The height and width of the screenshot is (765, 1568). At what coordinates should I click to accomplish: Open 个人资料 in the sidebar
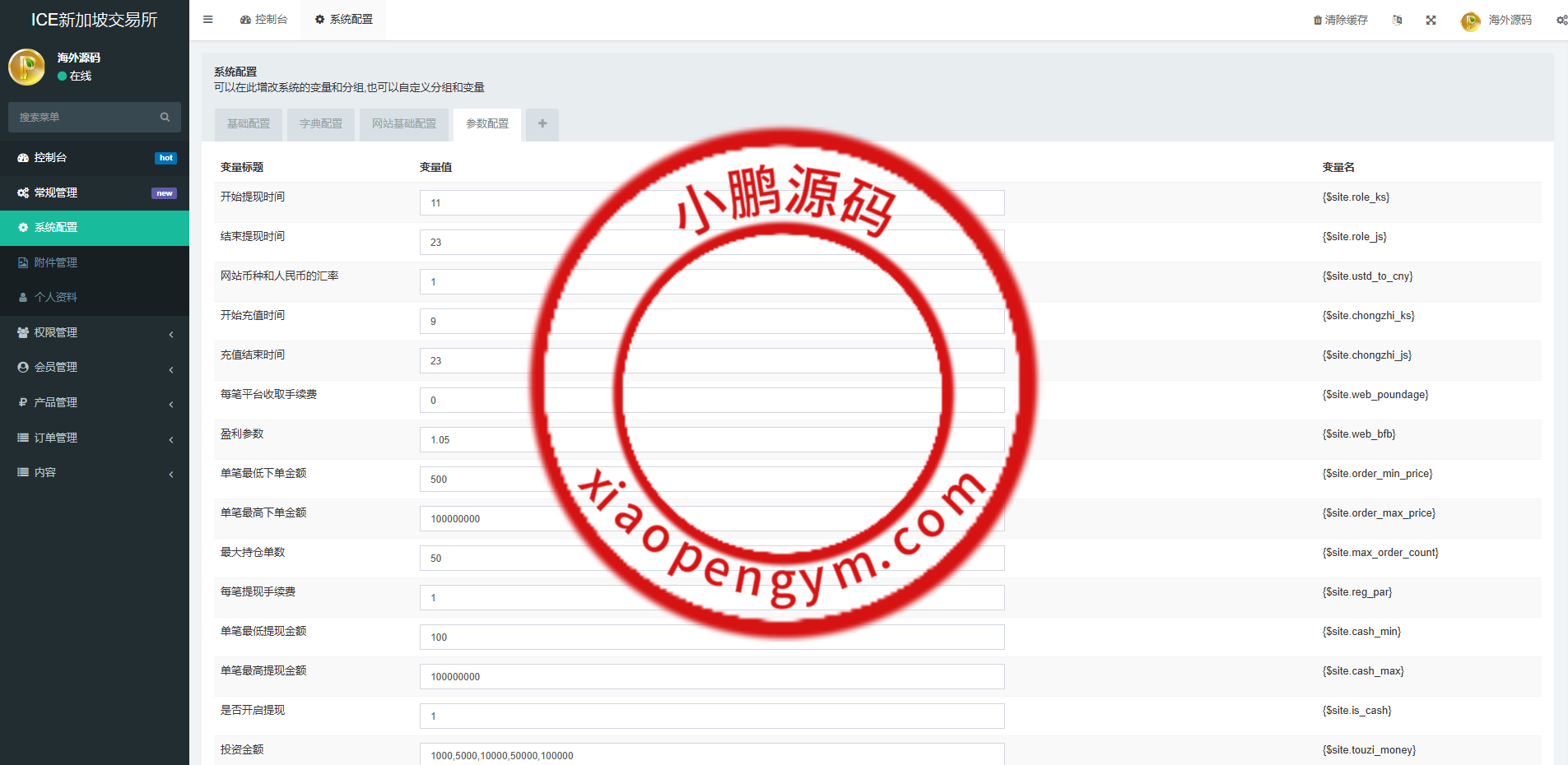pyautogui.click(x=56, y=298)
